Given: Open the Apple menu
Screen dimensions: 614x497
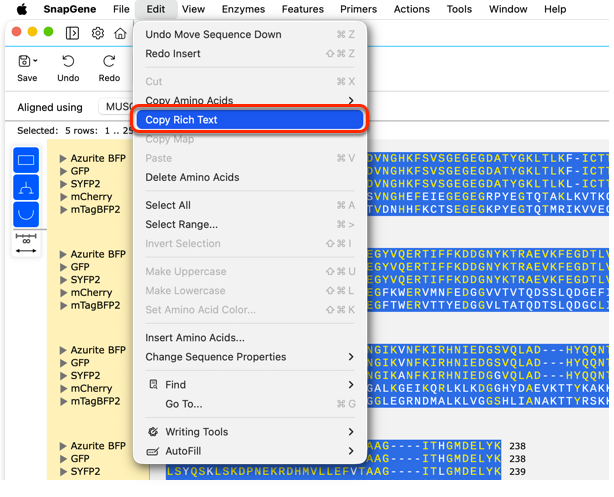Looking at the screenshot, I should pyautogui.click(x=22, y=9).
